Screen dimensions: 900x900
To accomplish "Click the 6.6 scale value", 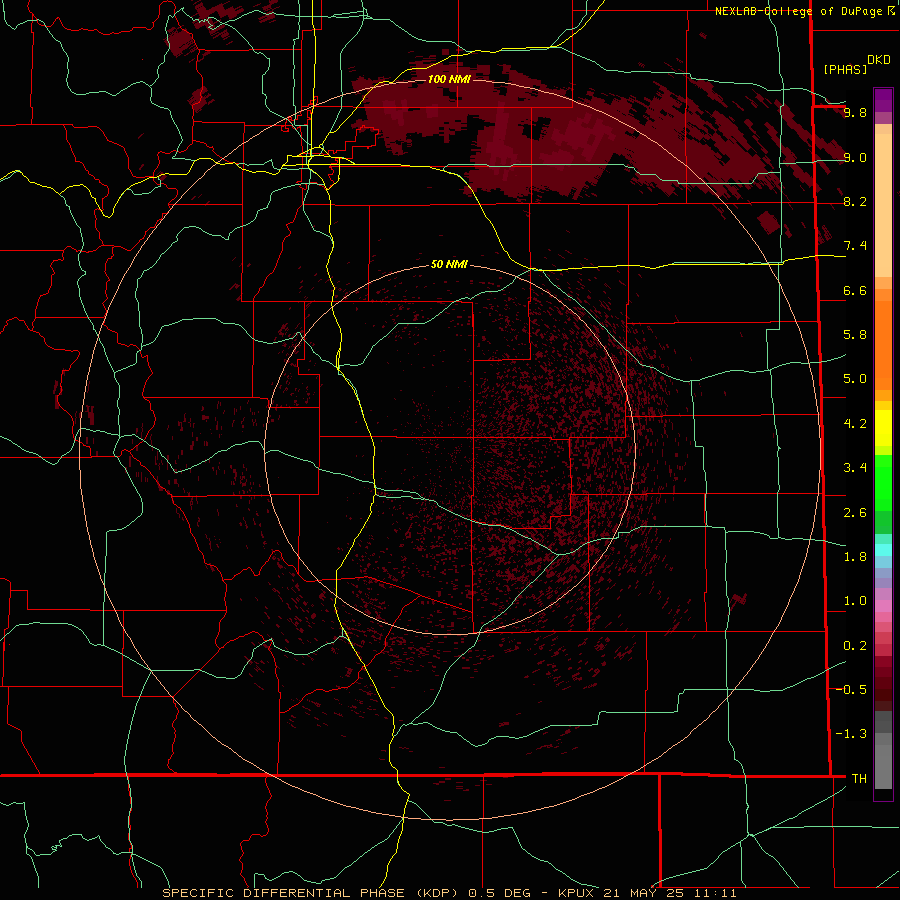I will 855,290.
